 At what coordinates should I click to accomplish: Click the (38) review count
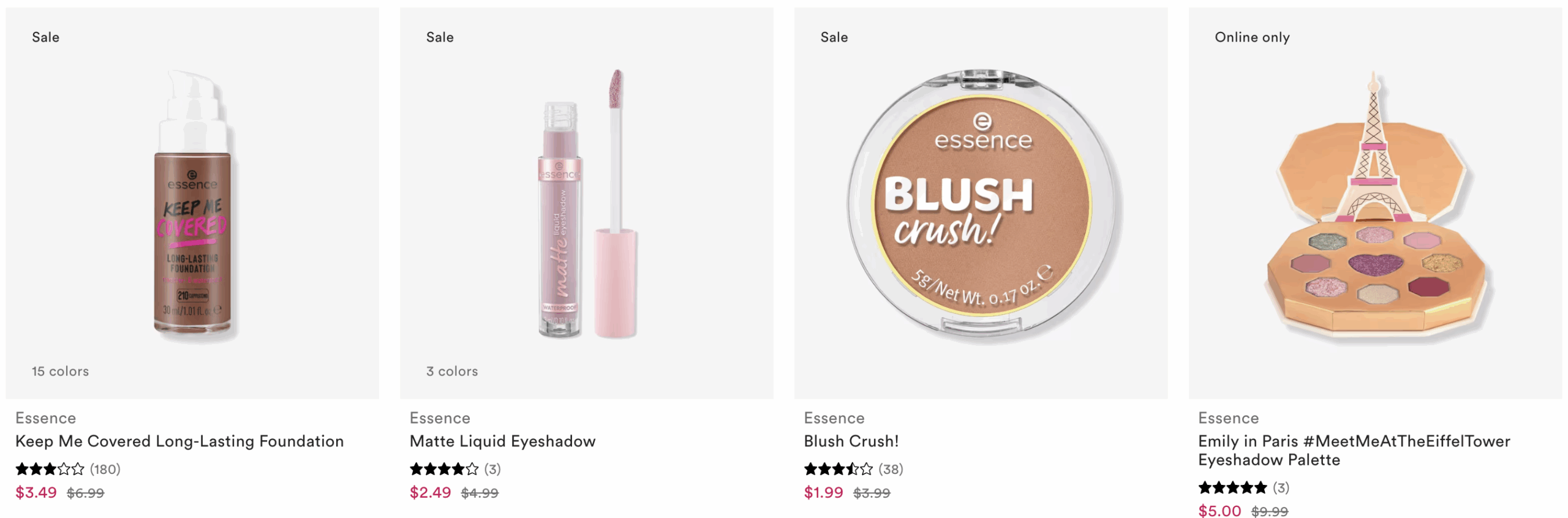coord(891,470)
